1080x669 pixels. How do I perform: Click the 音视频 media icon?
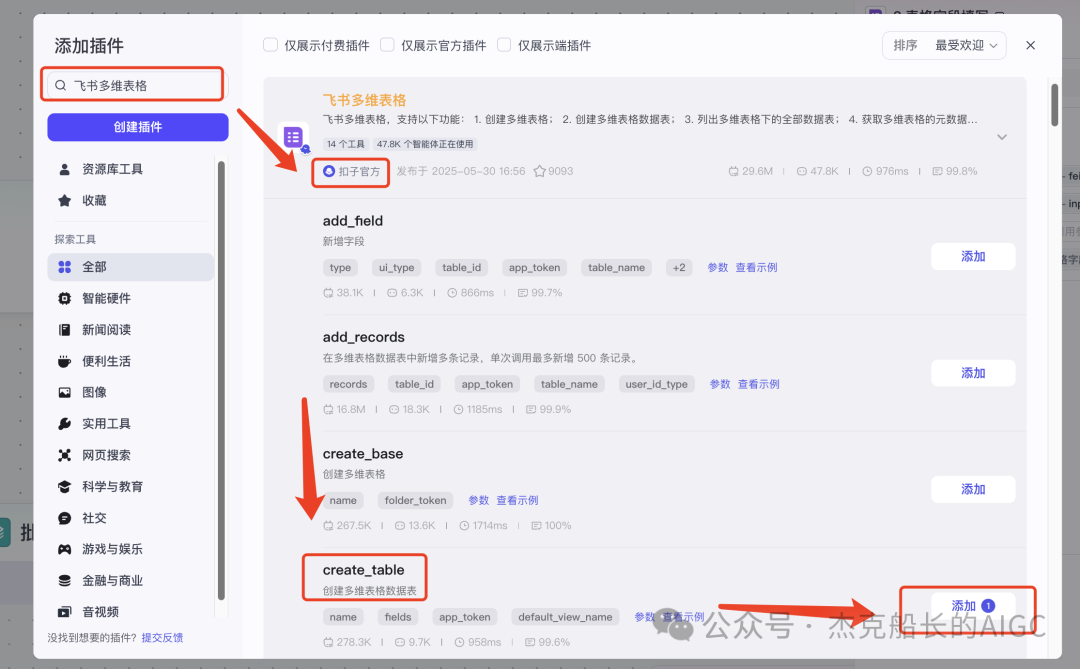(65, 612)
